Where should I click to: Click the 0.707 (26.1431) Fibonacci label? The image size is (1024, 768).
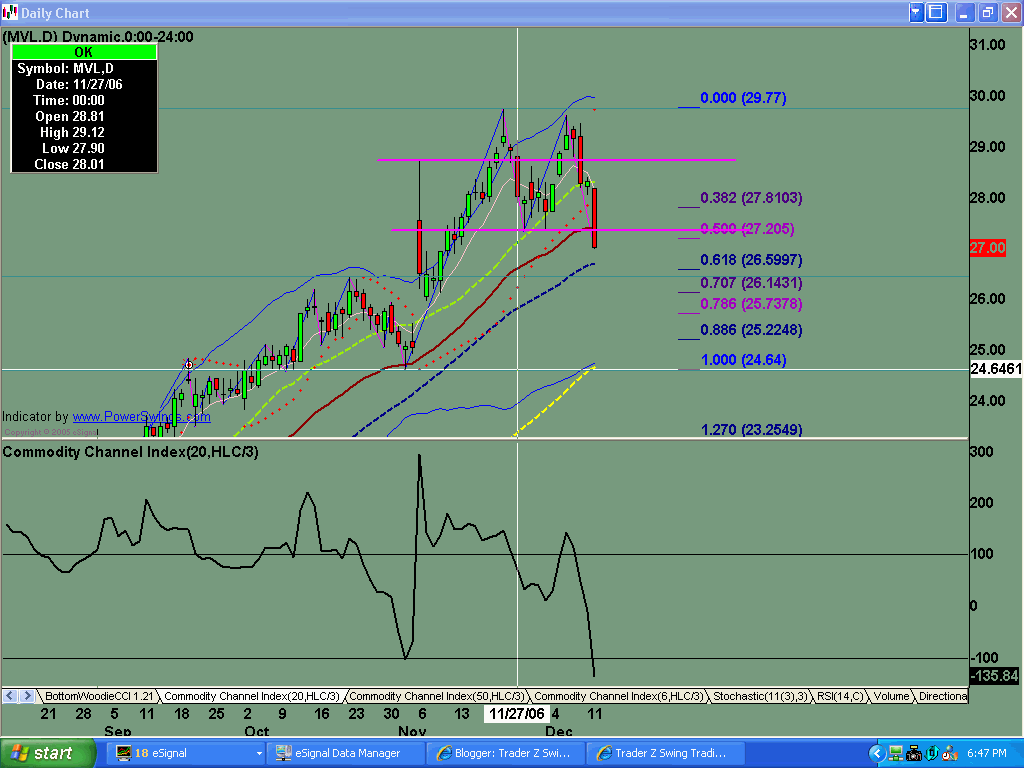(751, 283)
